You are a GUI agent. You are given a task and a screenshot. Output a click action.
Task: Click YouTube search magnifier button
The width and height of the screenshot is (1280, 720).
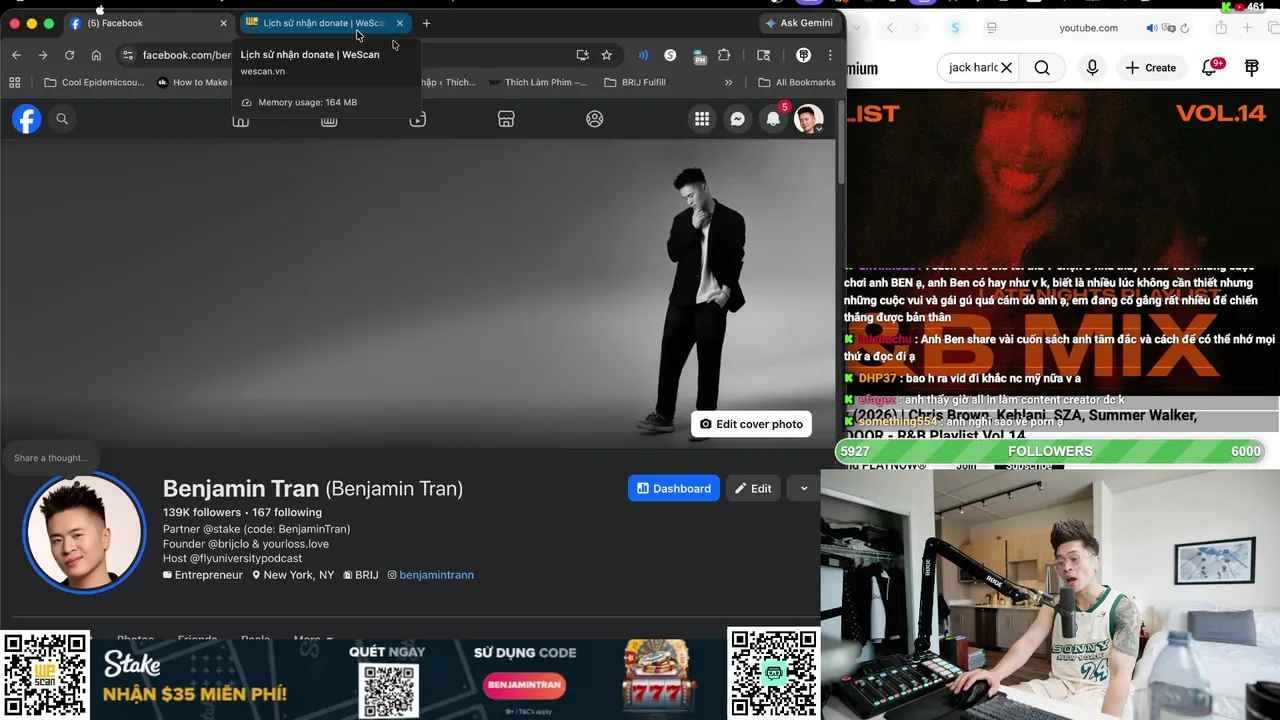tap(1042, 67)
